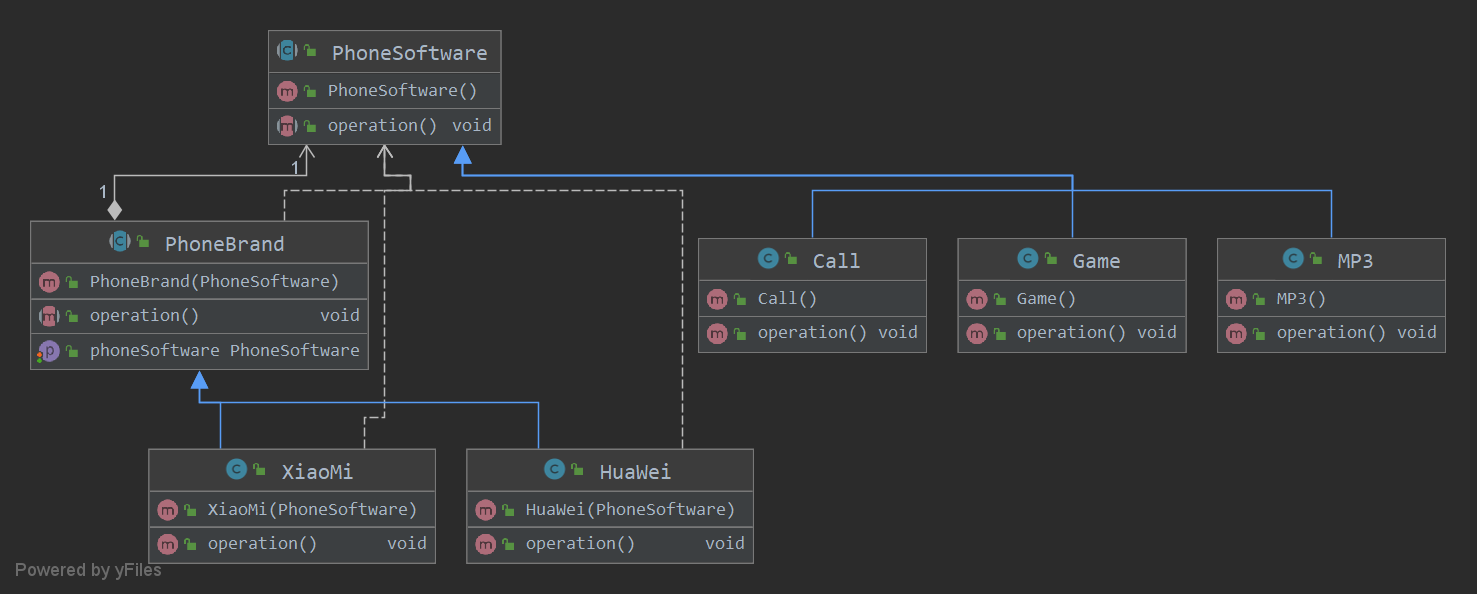
Task: Click the XiaoMi(PhoneSoftware) constructor icon
Action: pos(167,510)
